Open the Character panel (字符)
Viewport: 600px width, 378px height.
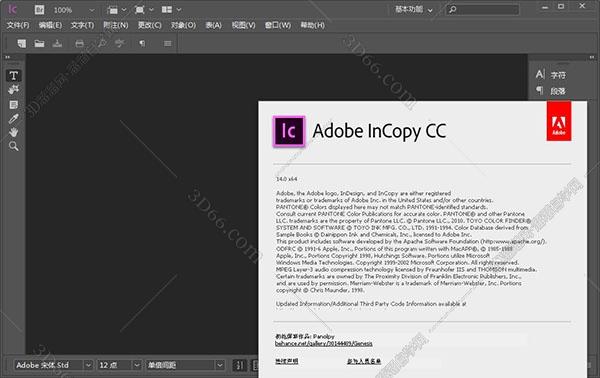click(x=551, y=75)
